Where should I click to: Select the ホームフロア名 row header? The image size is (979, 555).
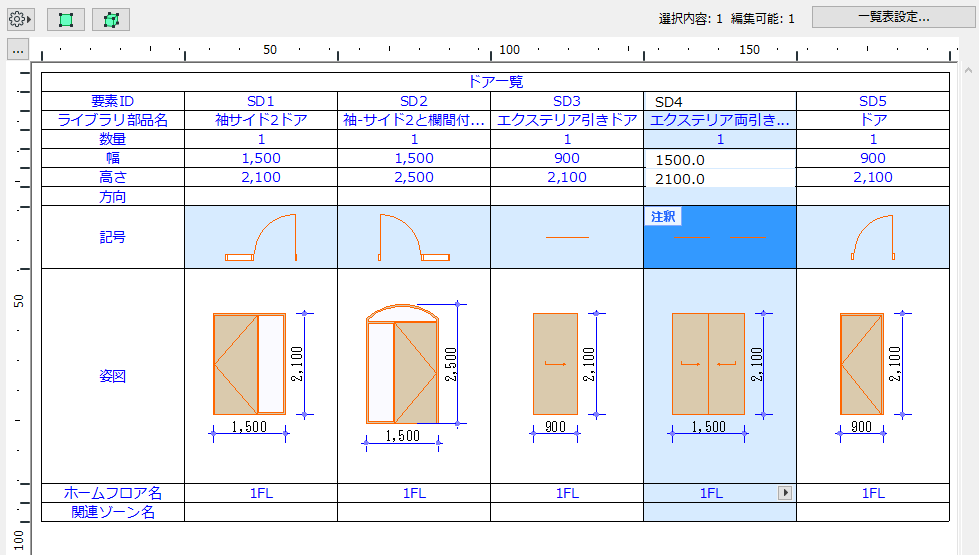click(112, 493)
